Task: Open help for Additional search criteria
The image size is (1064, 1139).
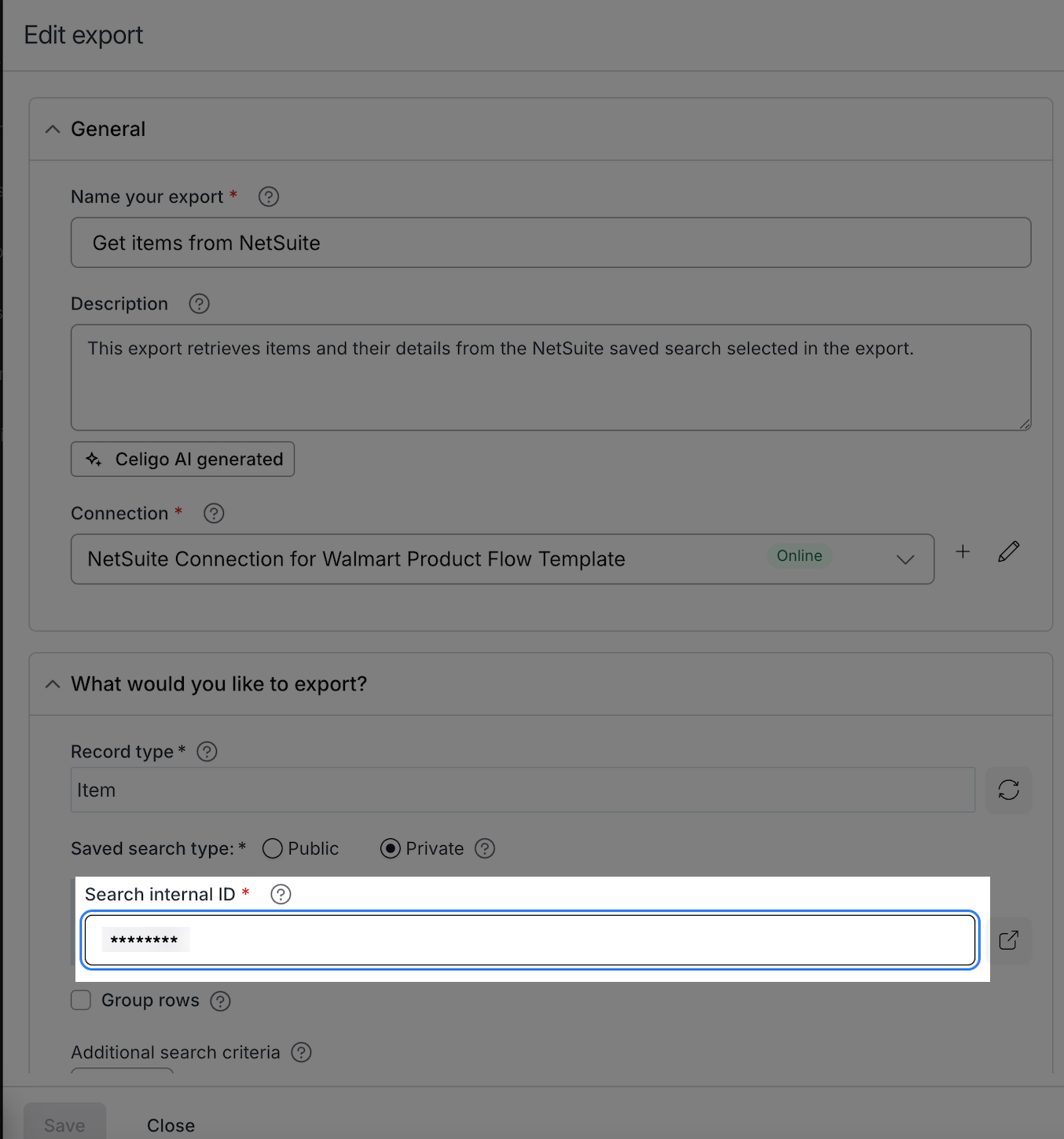Action: [301, 1053]
